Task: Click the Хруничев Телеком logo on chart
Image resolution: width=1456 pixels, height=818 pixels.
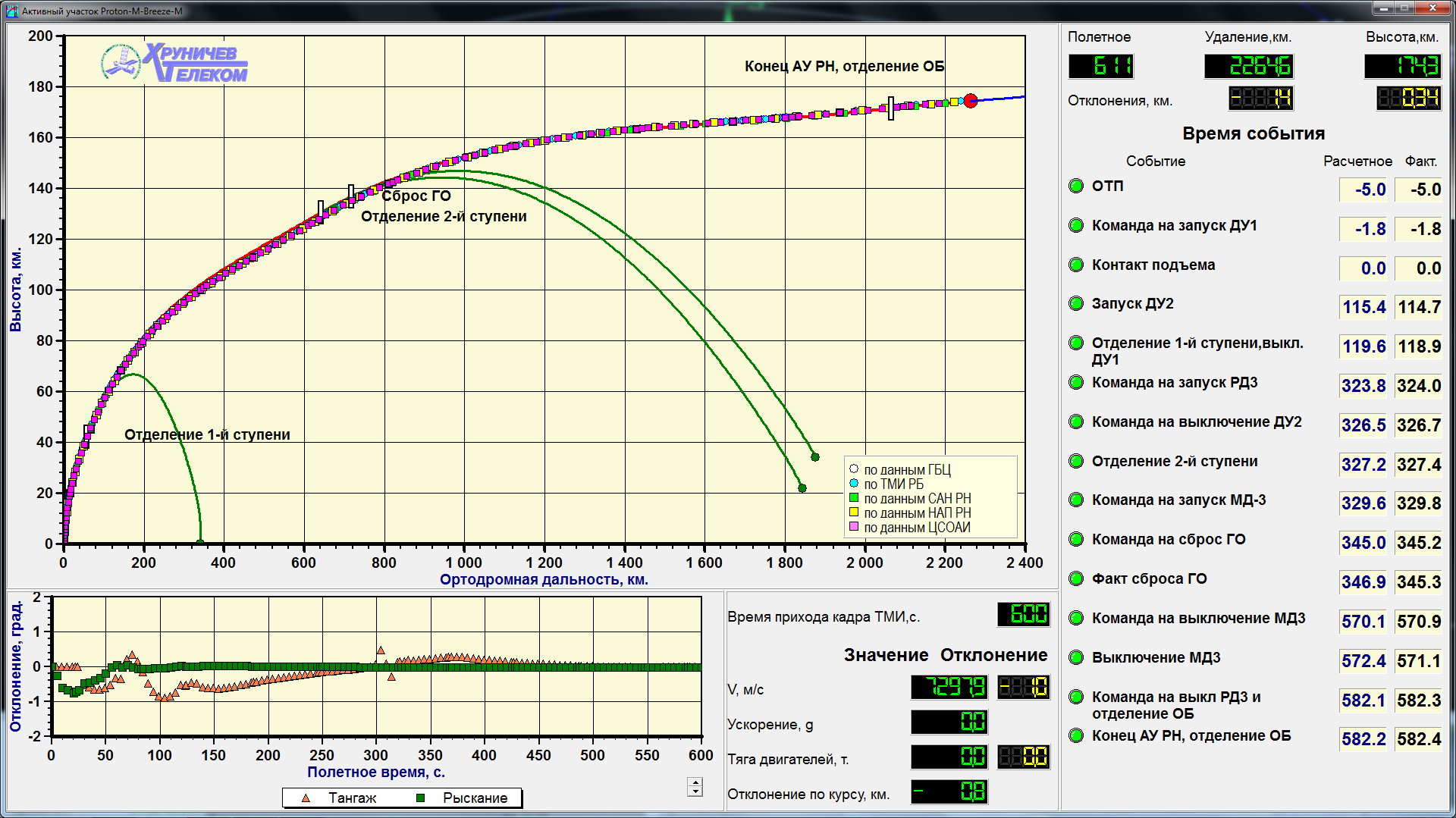Action: coord(174,62)
